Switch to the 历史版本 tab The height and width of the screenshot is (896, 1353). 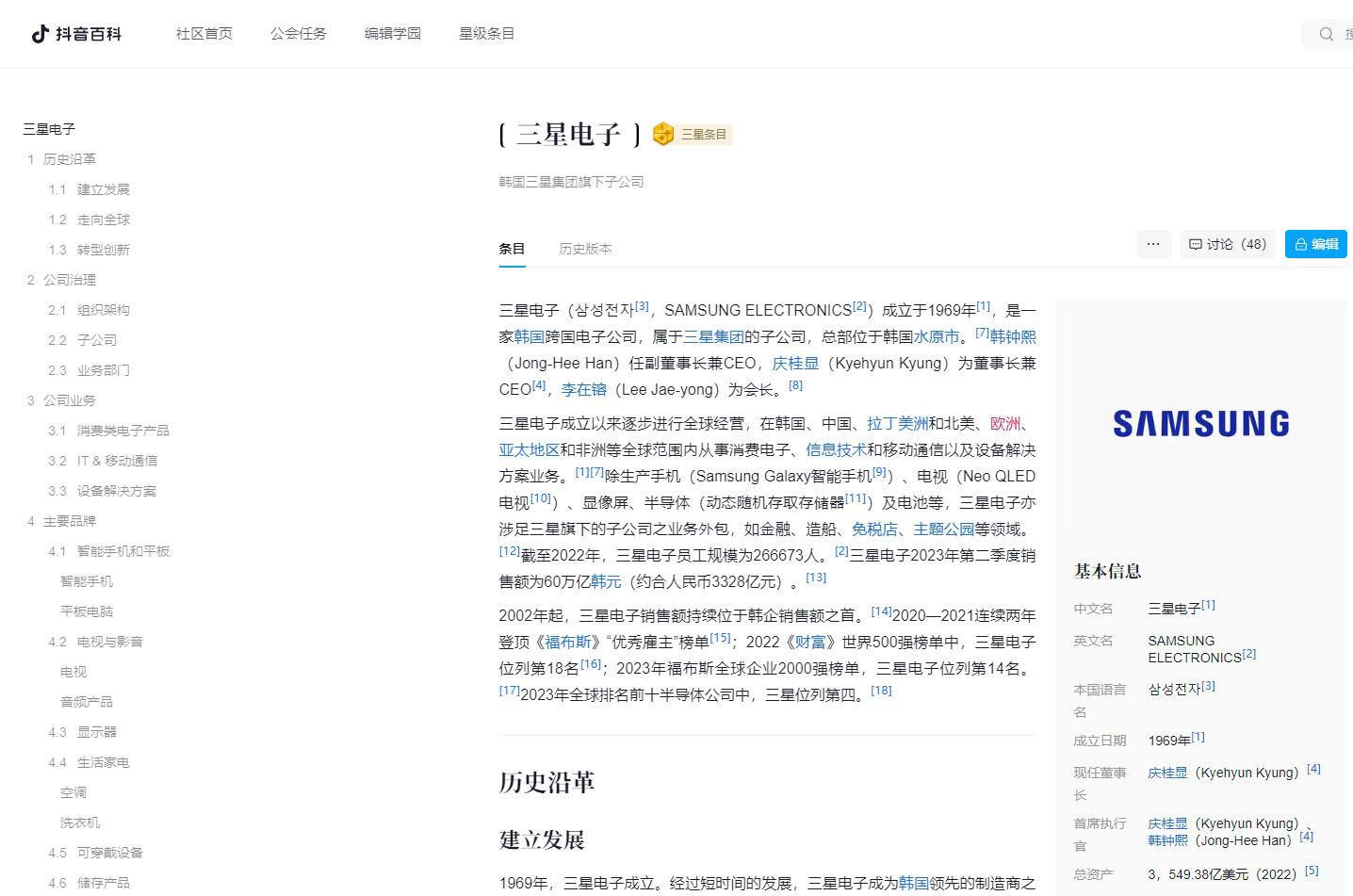pos(585,249)
